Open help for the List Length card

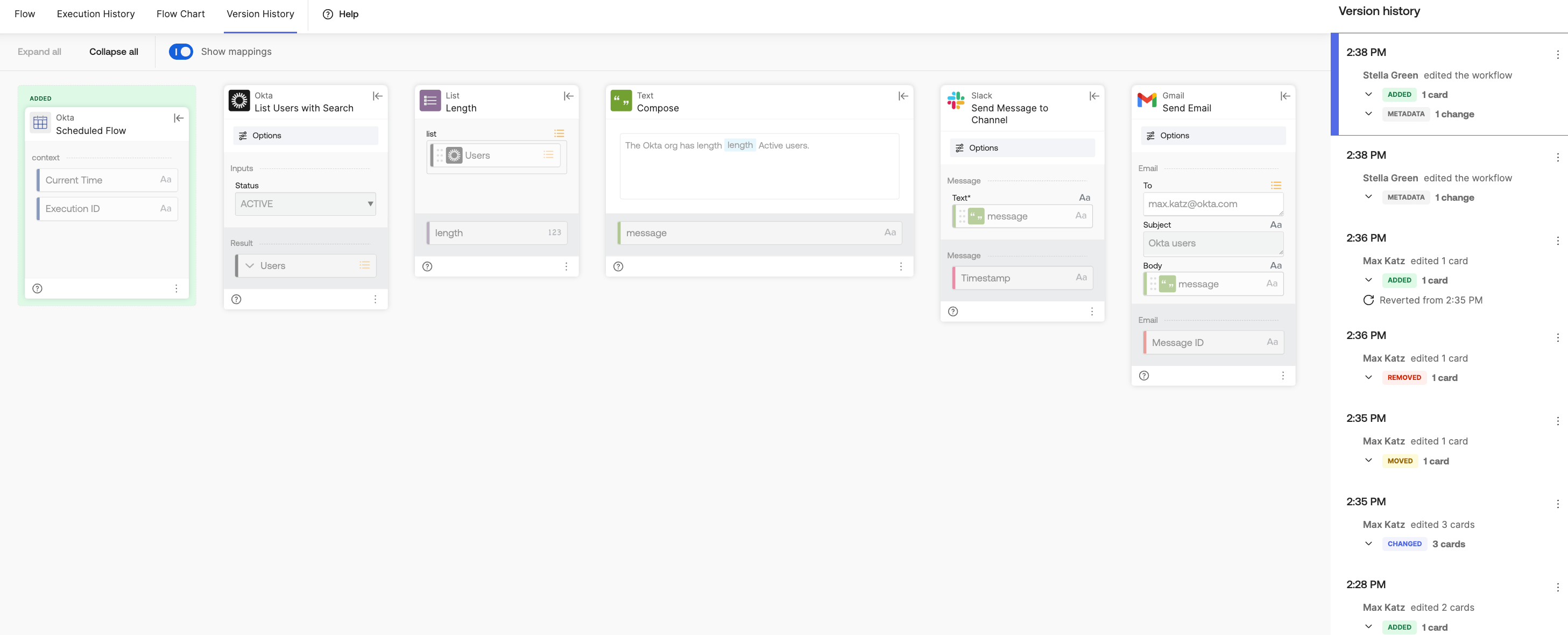pyautogui.click(x=428, y=267)
